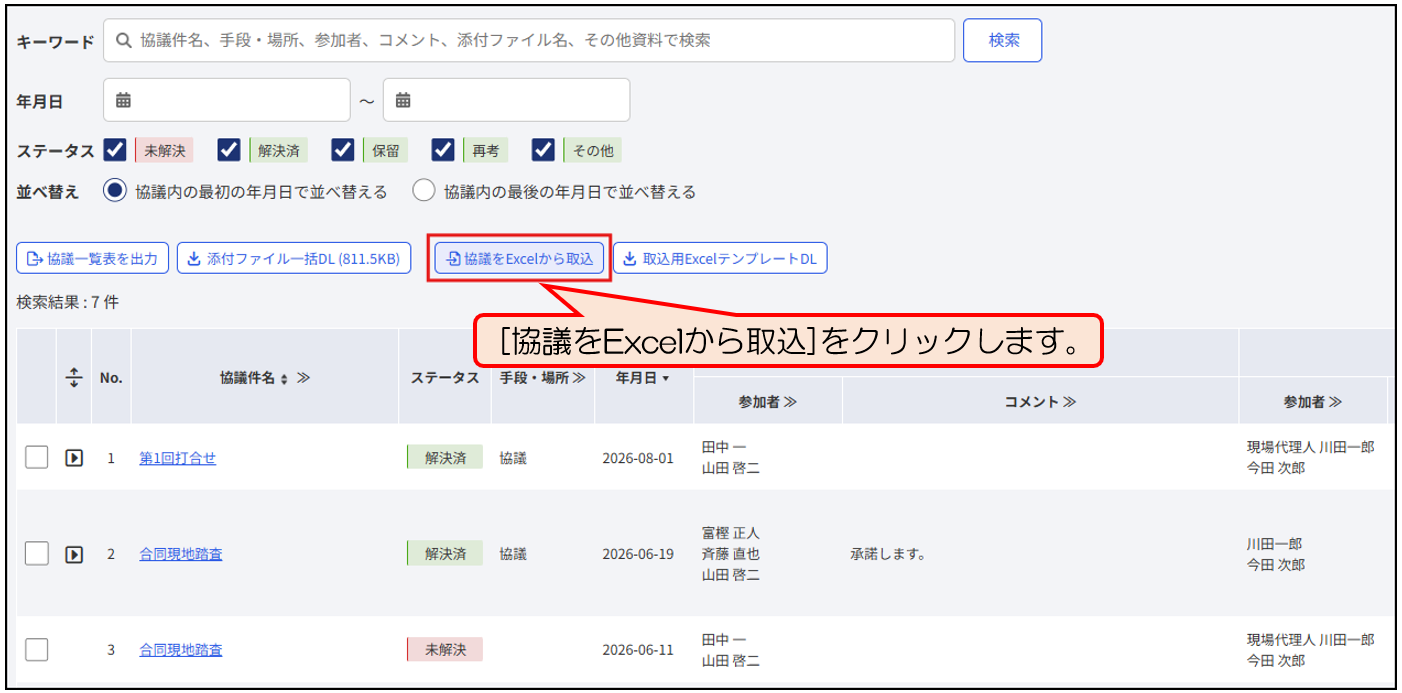Select 協議内の最後の年月日で並べ替える radio

tap(424, 191)
